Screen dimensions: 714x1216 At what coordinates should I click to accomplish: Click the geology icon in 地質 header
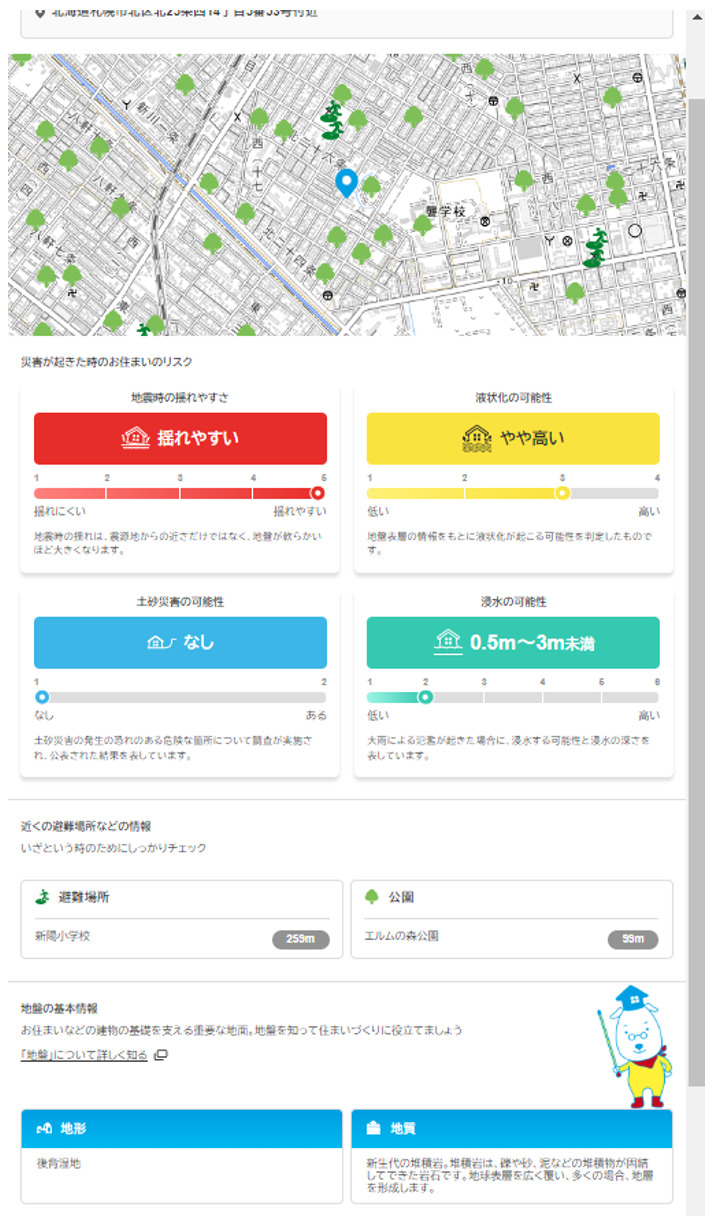[x=374, y=1128]
